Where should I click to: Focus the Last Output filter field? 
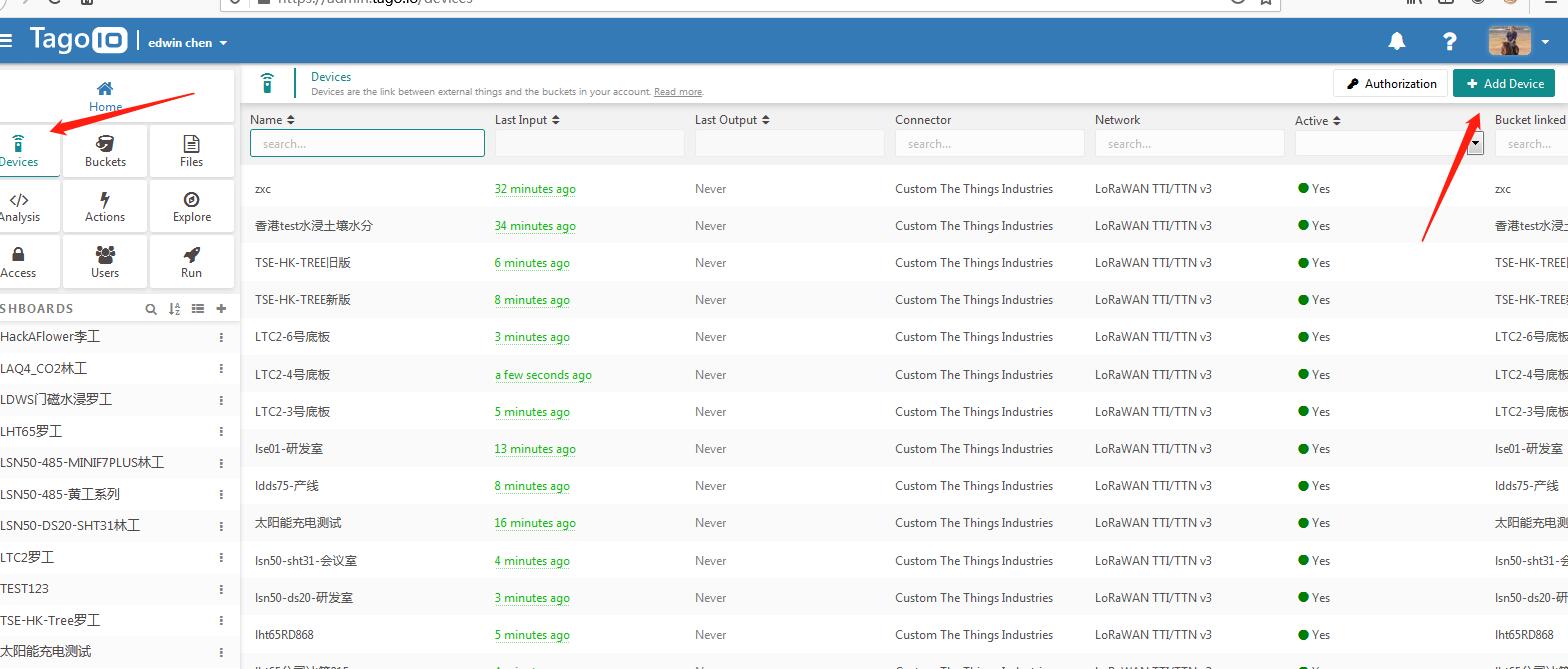(x=790, y=144)
